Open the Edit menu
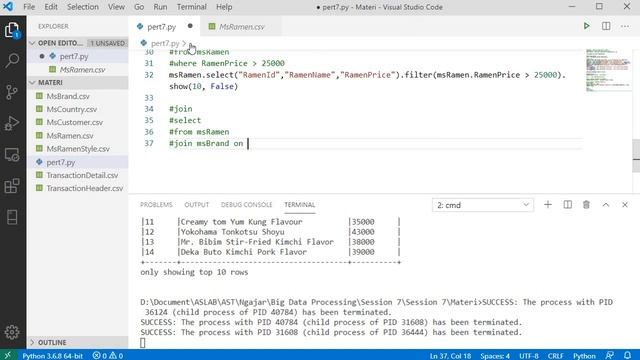The height and width of the screenshot is (360, 640). pos(51,7)
